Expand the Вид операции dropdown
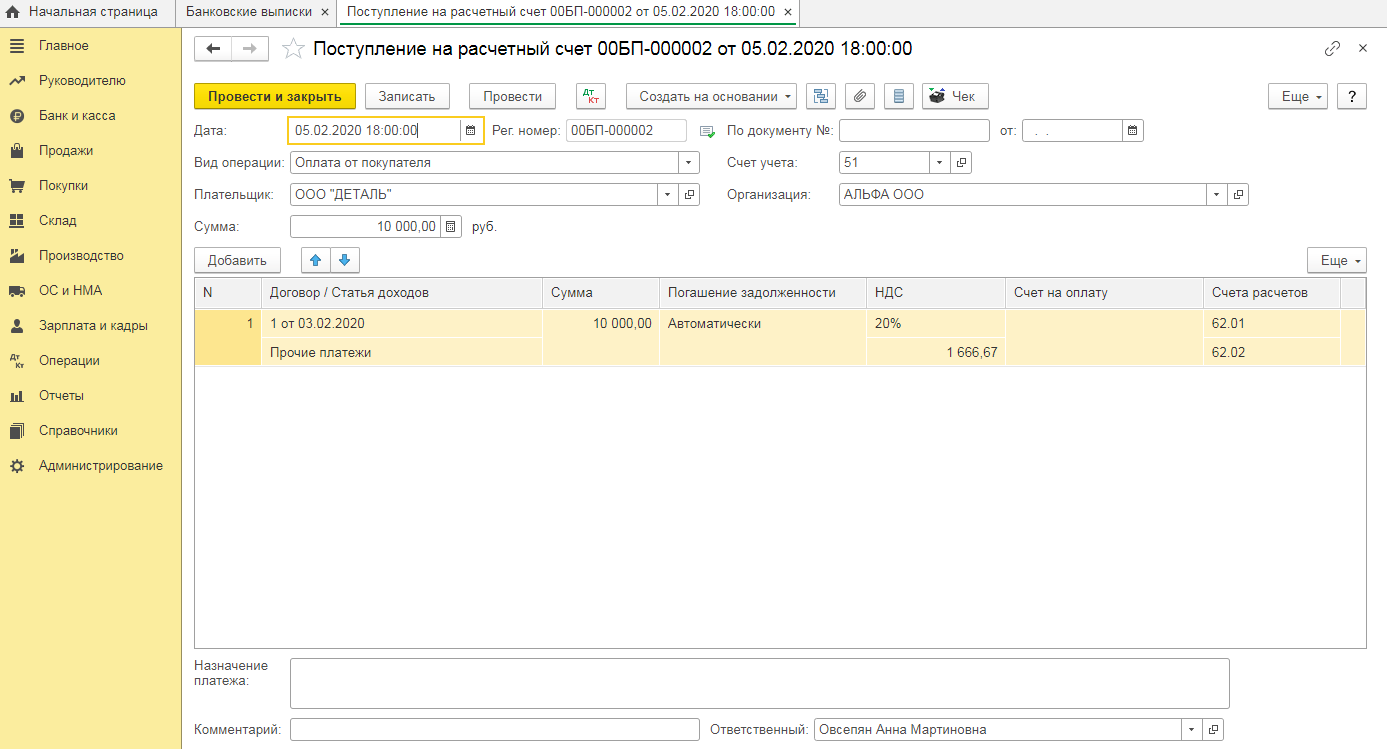This screenshot has width=1387, height=749. click(689, 162)
